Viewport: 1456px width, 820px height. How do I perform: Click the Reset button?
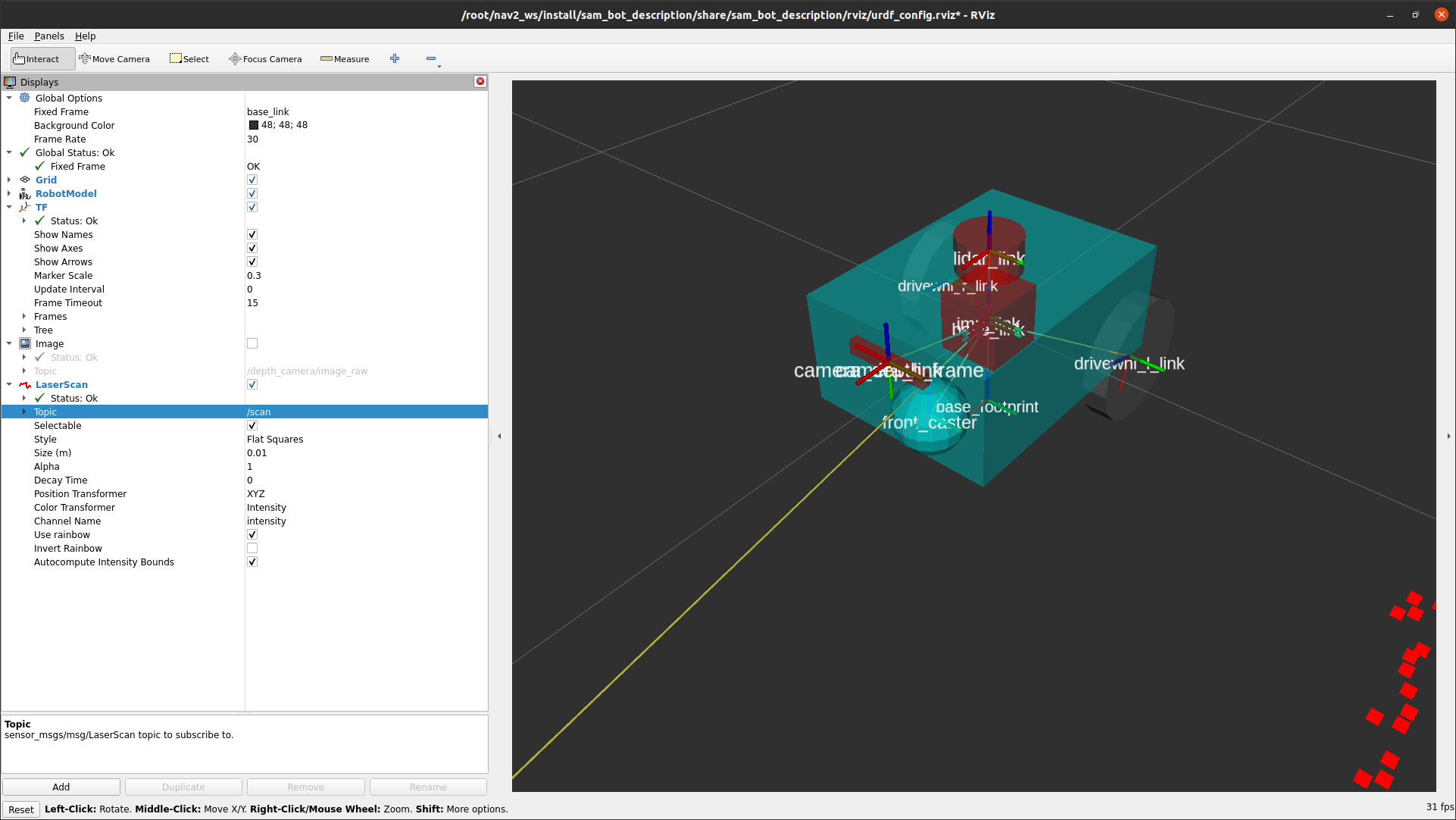coord(21,809)
